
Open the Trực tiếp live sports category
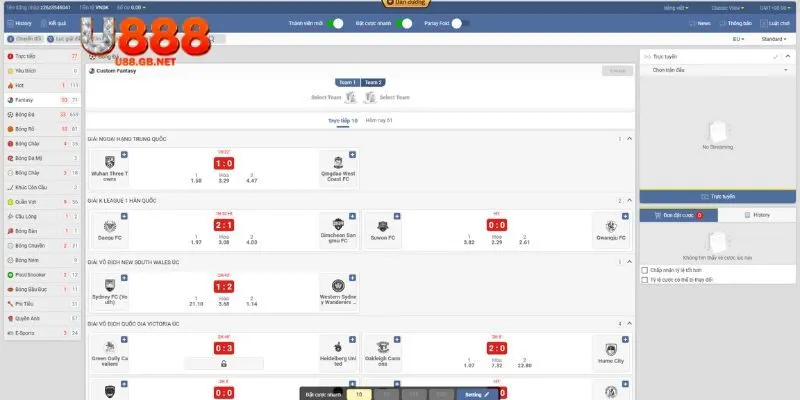(x=42, y=56)
